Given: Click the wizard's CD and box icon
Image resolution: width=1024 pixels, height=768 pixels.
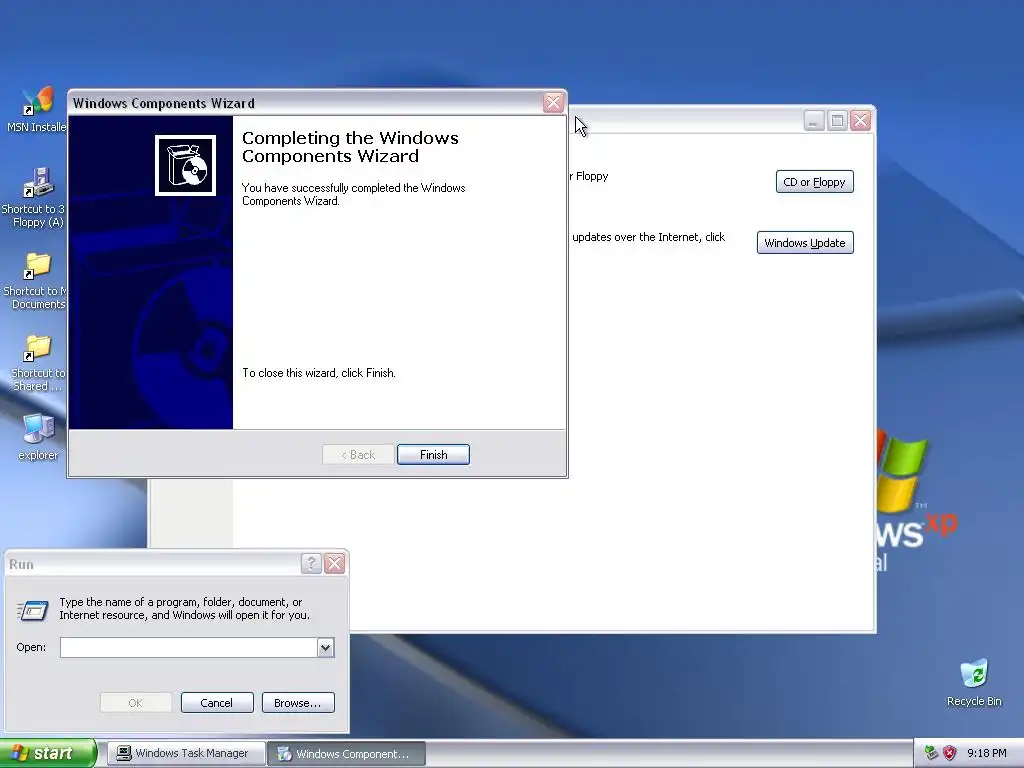Looking at the screenshot, I should click(185, 165).
